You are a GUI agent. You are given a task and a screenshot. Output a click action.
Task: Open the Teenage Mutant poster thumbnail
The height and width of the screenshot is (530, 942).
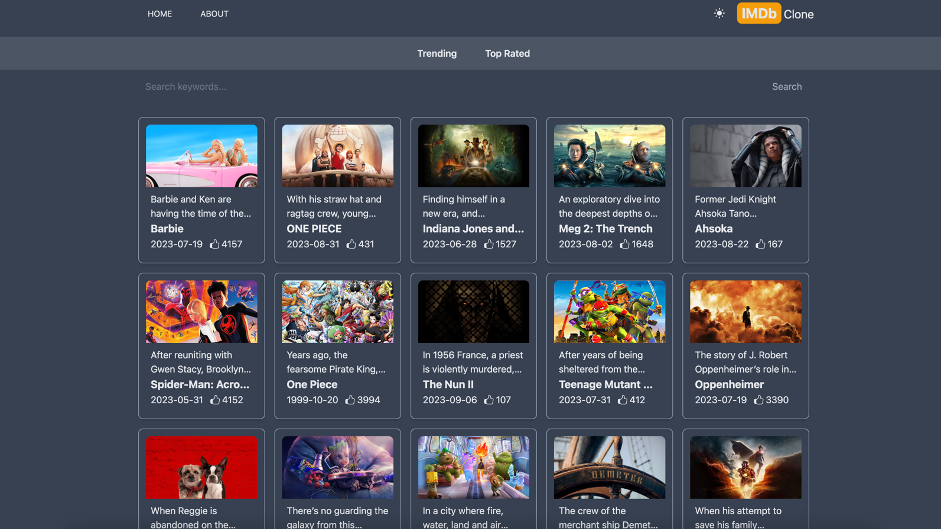609,311
